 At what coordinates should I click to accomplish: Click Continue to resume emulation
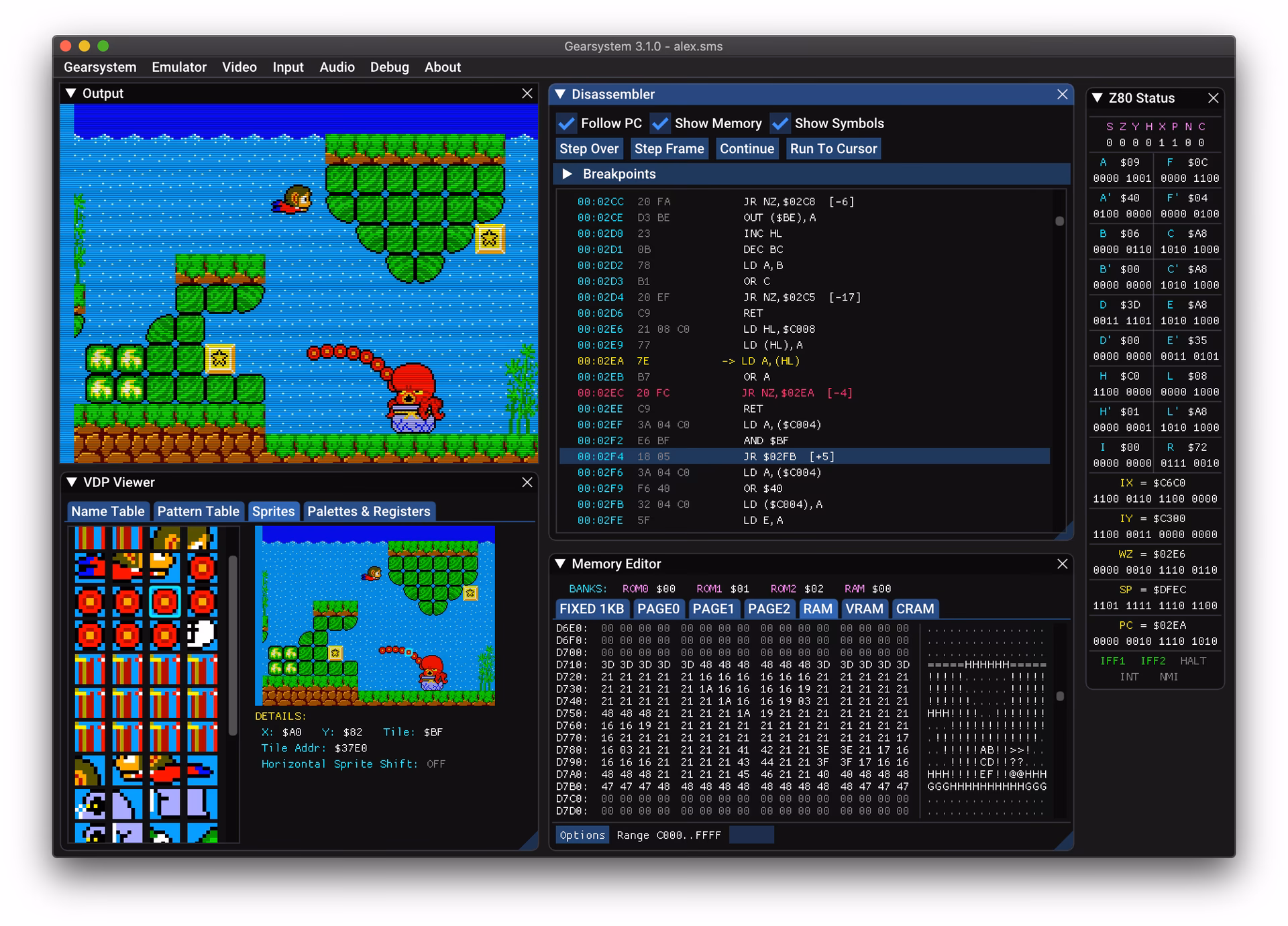747,149
